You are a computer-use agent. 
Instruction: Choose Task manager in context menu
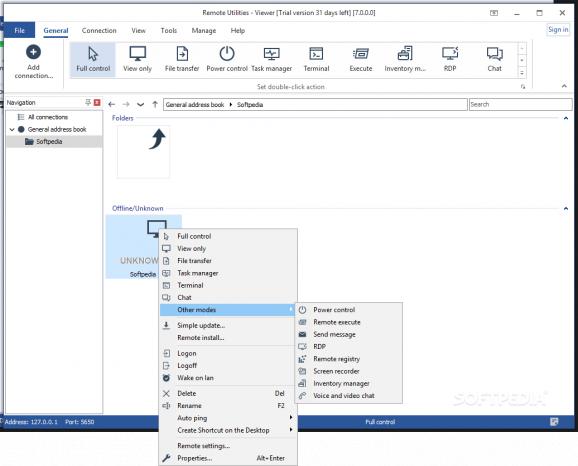[228, 273]
